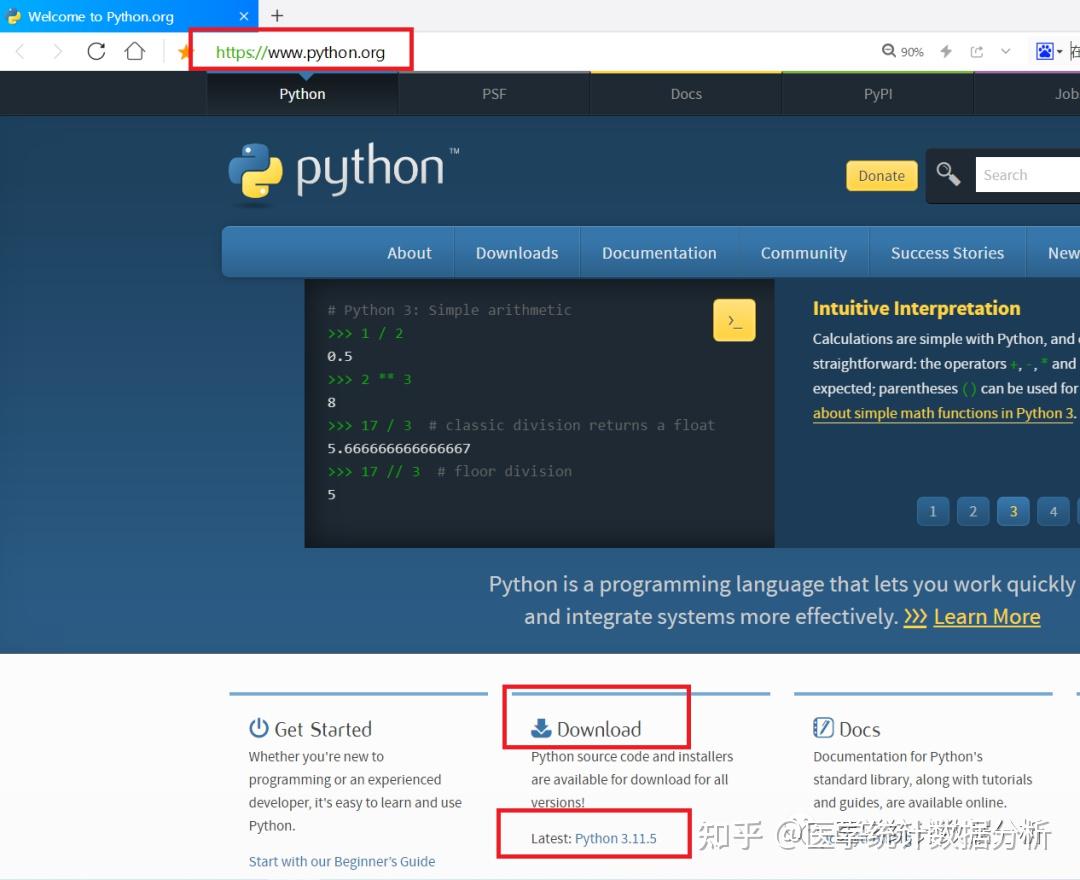Click the browser home icon
Viewport: 1080px width, 880px height.
click(135, 51)
